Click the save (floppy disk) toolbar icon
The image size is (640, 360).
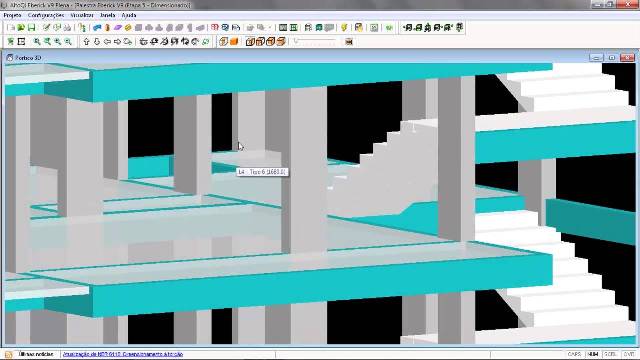click(31, 28)
